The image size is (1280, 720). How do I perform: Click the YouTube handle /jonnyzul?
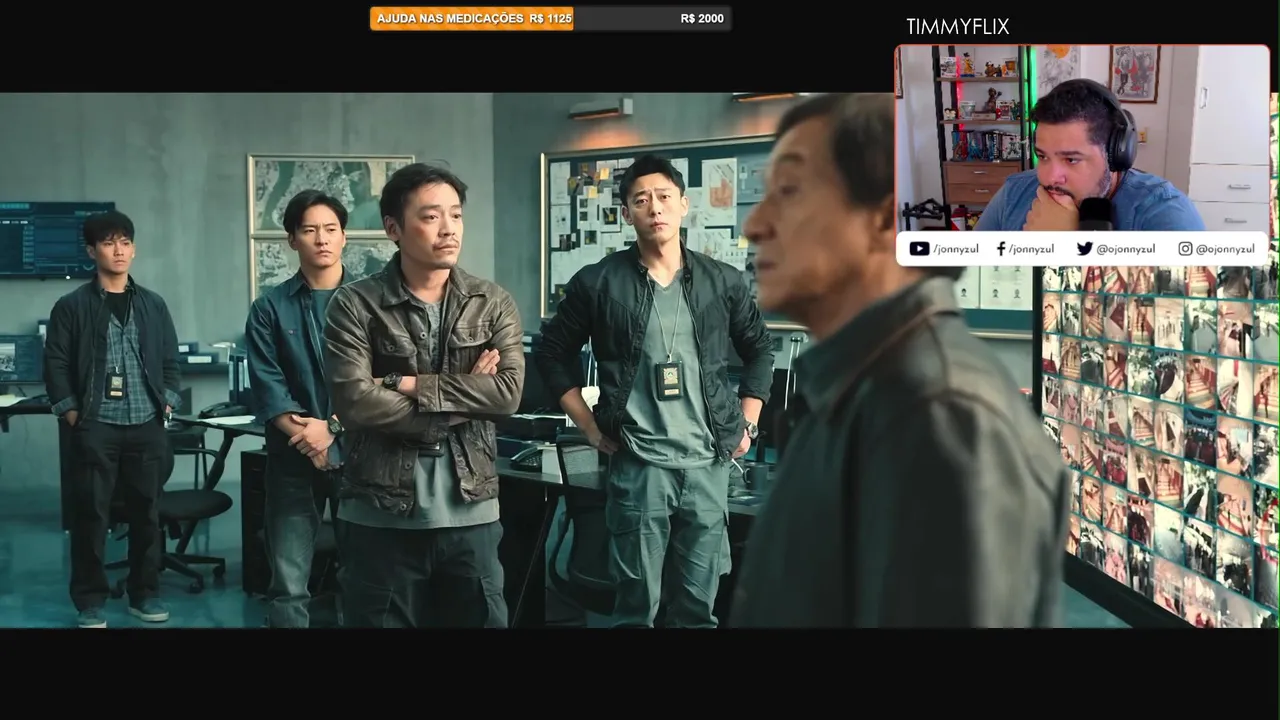956,249
